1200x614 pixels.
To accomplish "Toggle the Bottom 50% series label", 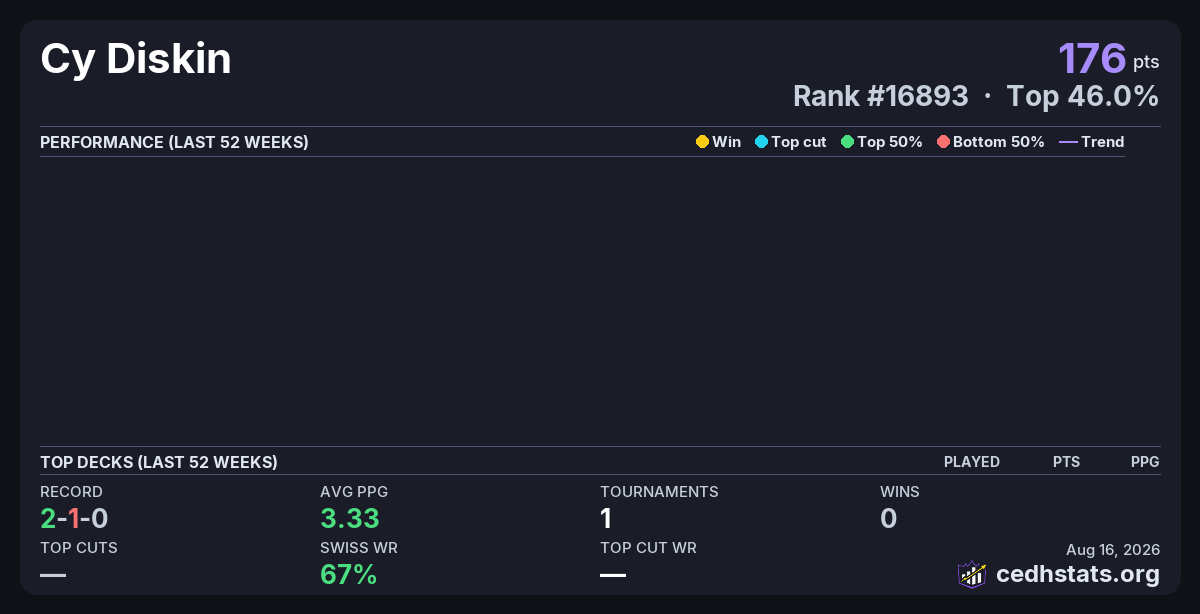I will coord(999,142).
